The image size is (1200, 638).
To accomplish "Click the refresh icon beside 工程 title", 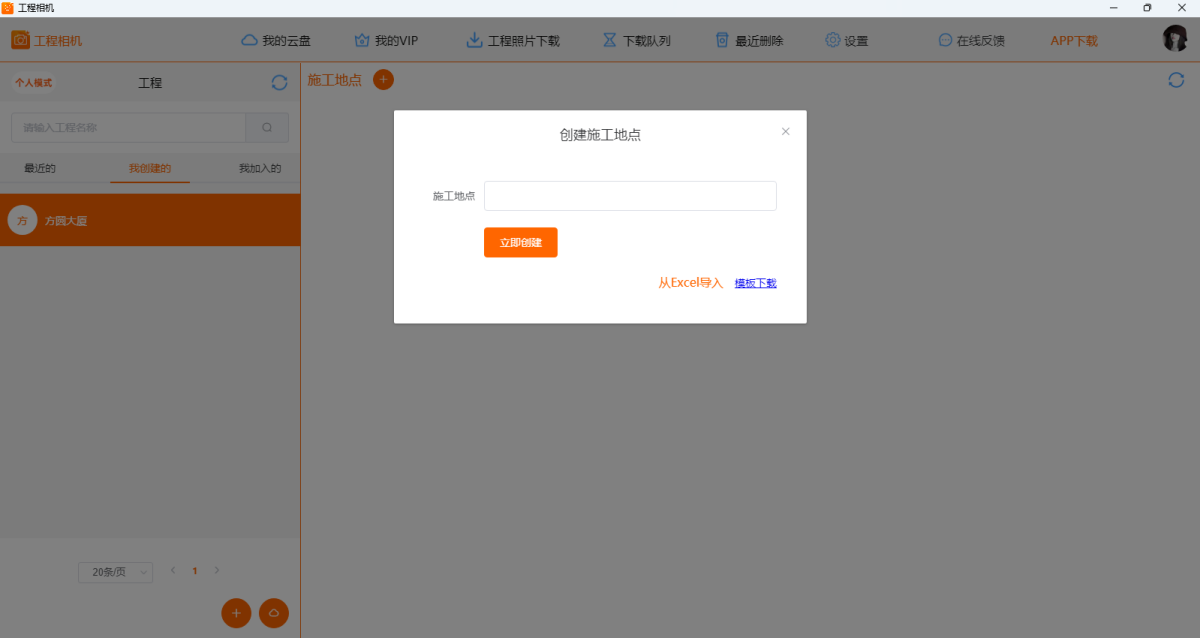I will 279,83.
